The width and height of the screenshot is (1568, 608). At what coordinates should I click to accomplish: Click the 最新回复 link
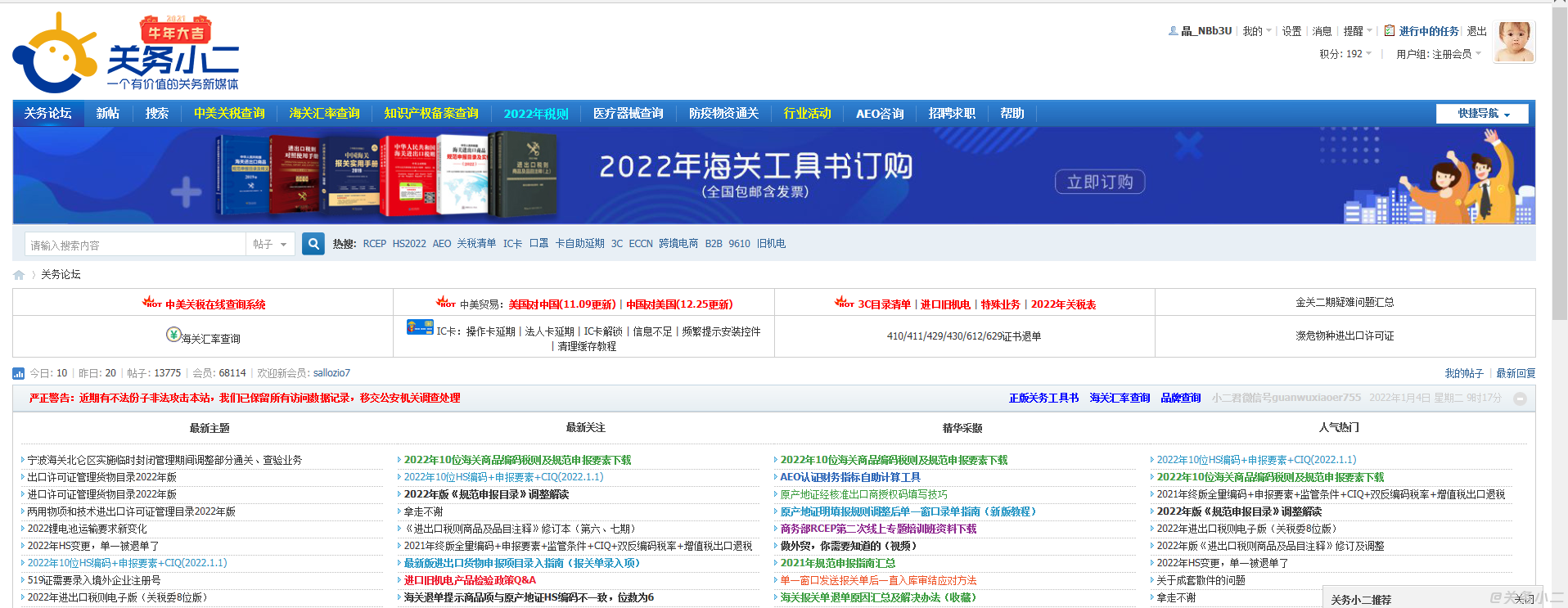pyautogui.click(x=1516, y=373)
